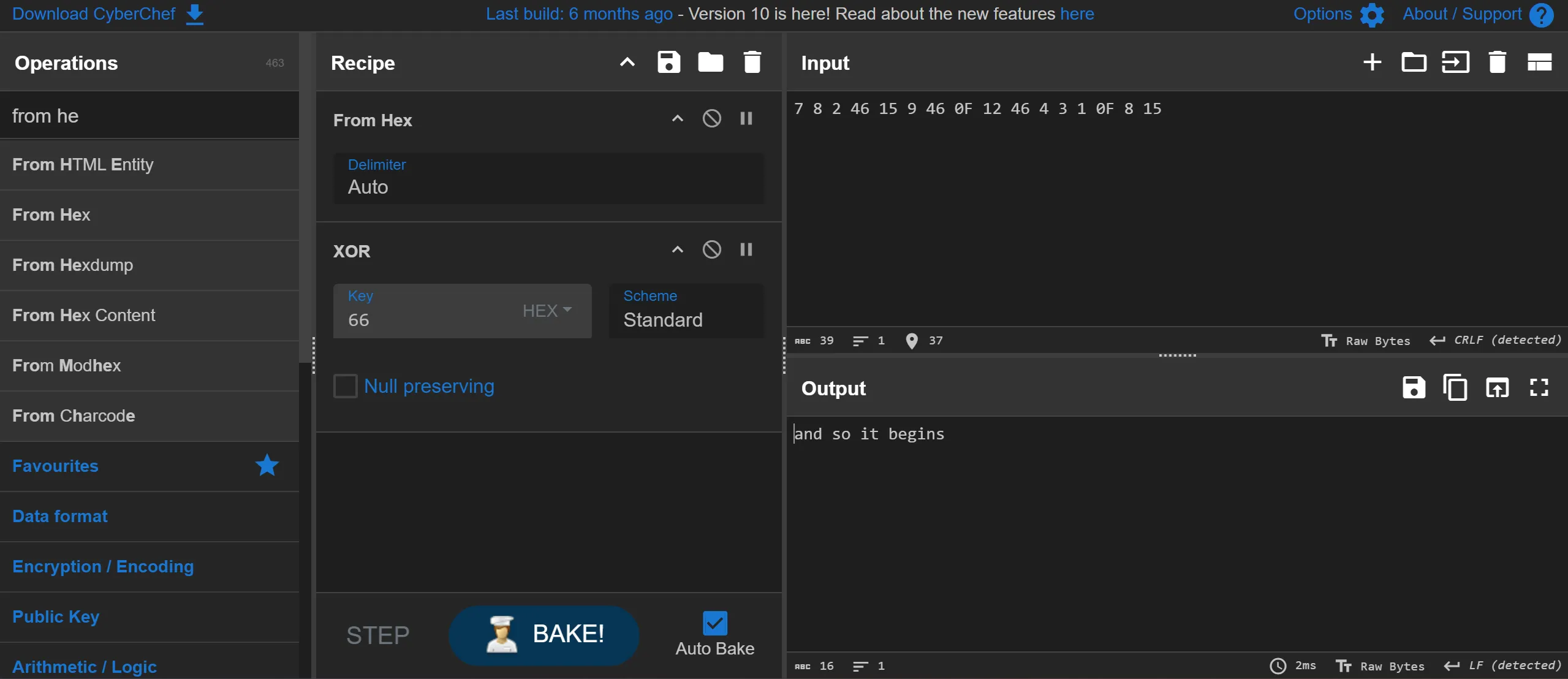Set breakpoint on XOR operation
The image size is (1568, 679).
(746, 250)
